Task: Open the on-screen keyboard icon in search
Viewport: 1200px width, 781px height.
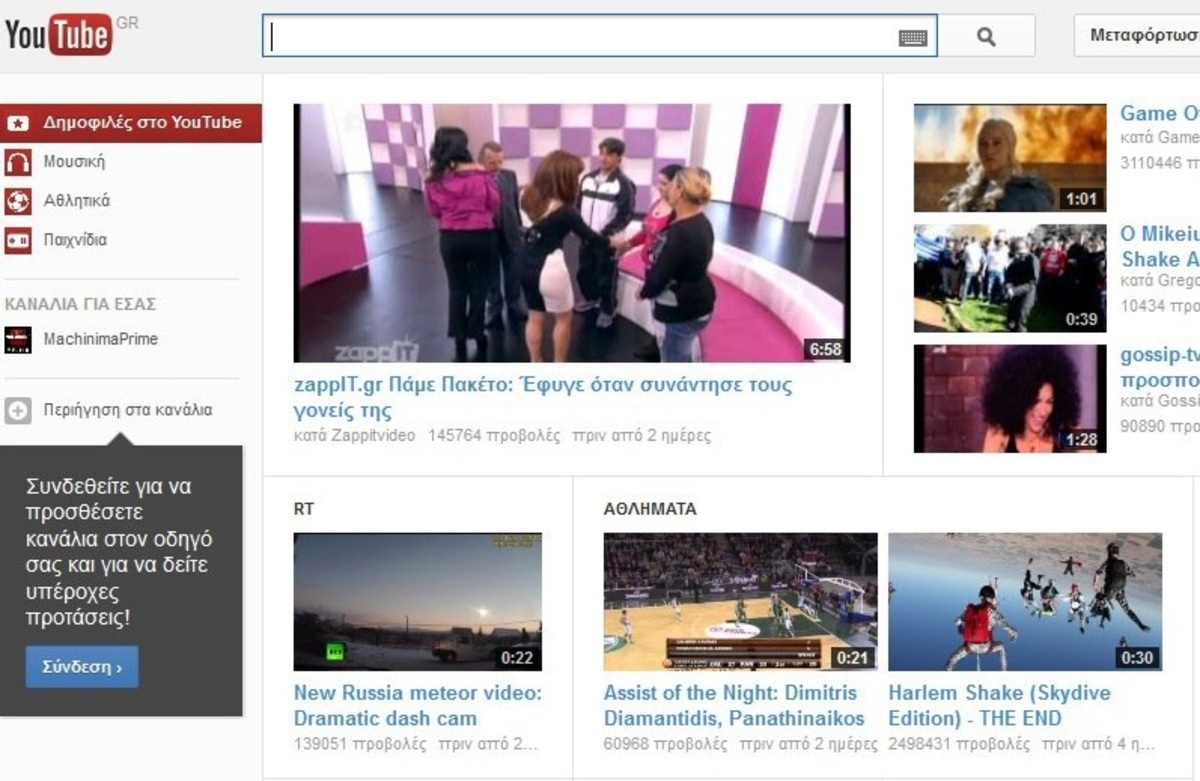Action: [912, 38]
